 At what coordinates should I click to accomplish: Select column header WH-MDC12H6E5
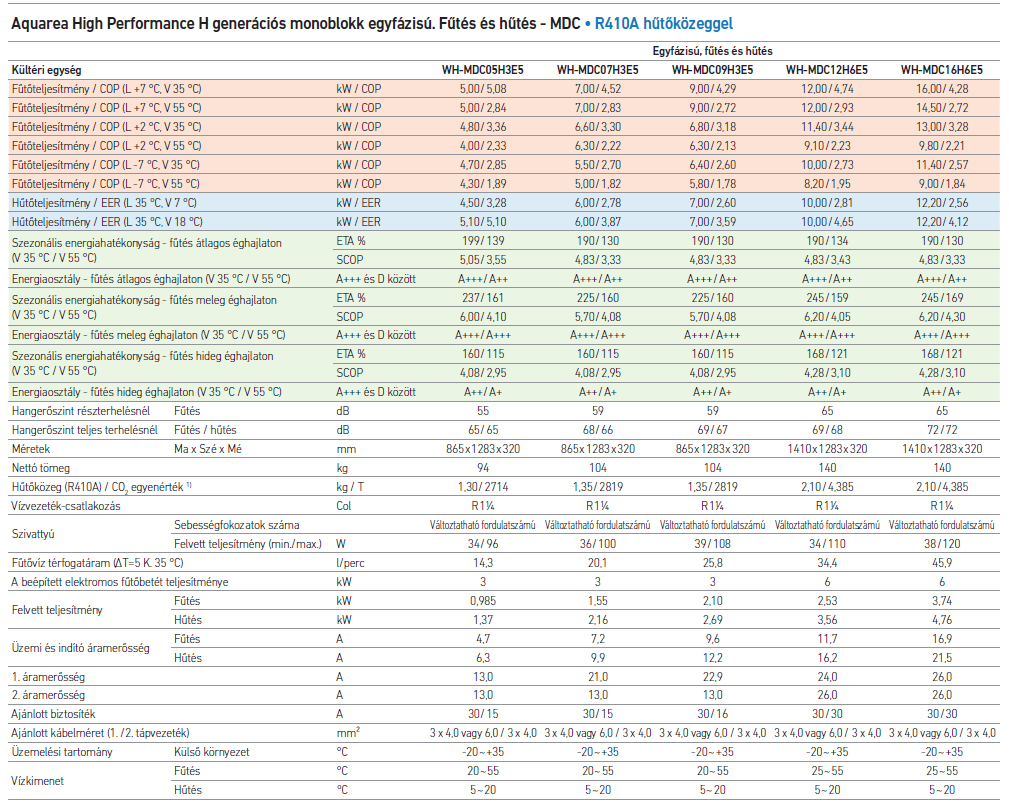coord(827,70)
